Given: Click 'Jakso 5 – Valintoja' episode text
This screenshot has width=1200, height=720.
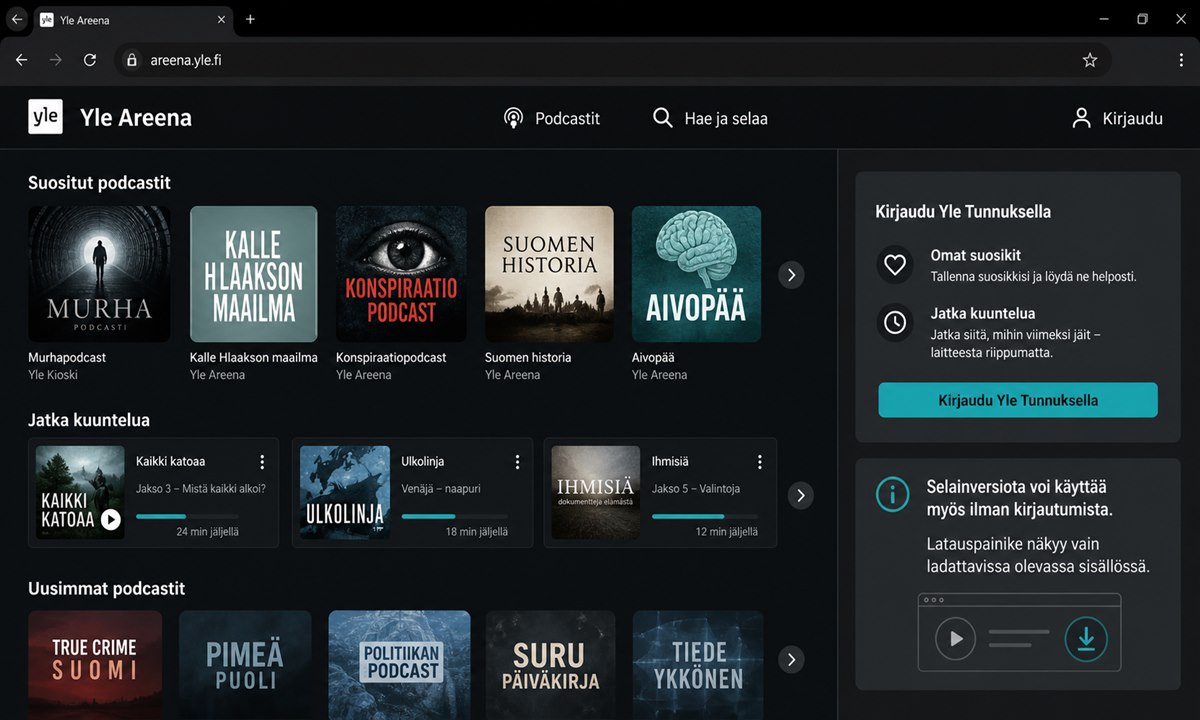Looking at the screenshot, I should tap(696, 489).
